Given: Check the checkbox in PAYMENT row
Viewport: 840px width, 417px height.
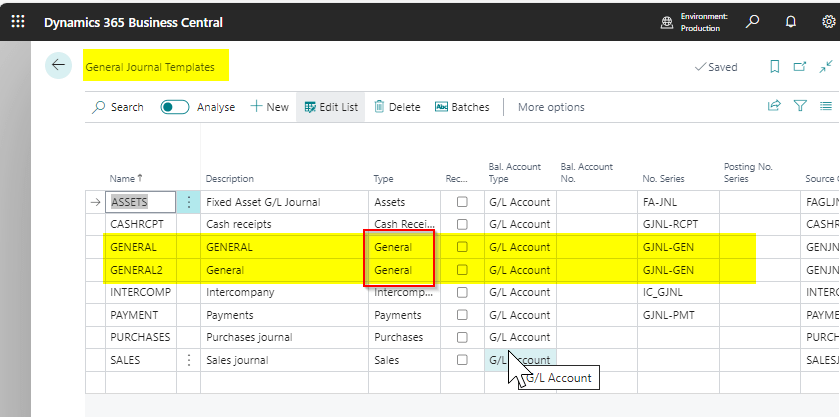Looking at the screenshot, I should [462, 314].
